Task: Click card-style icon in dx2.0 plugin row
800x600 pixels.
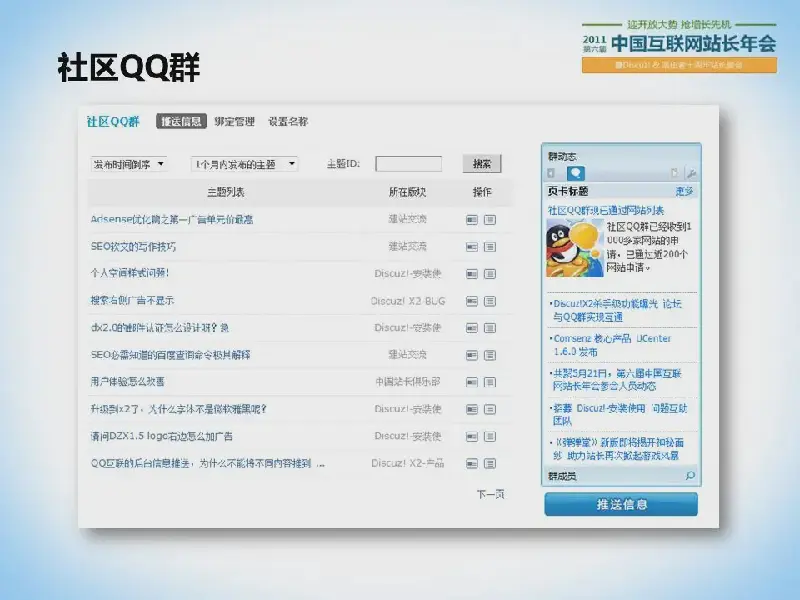Action: coord(472,328)
